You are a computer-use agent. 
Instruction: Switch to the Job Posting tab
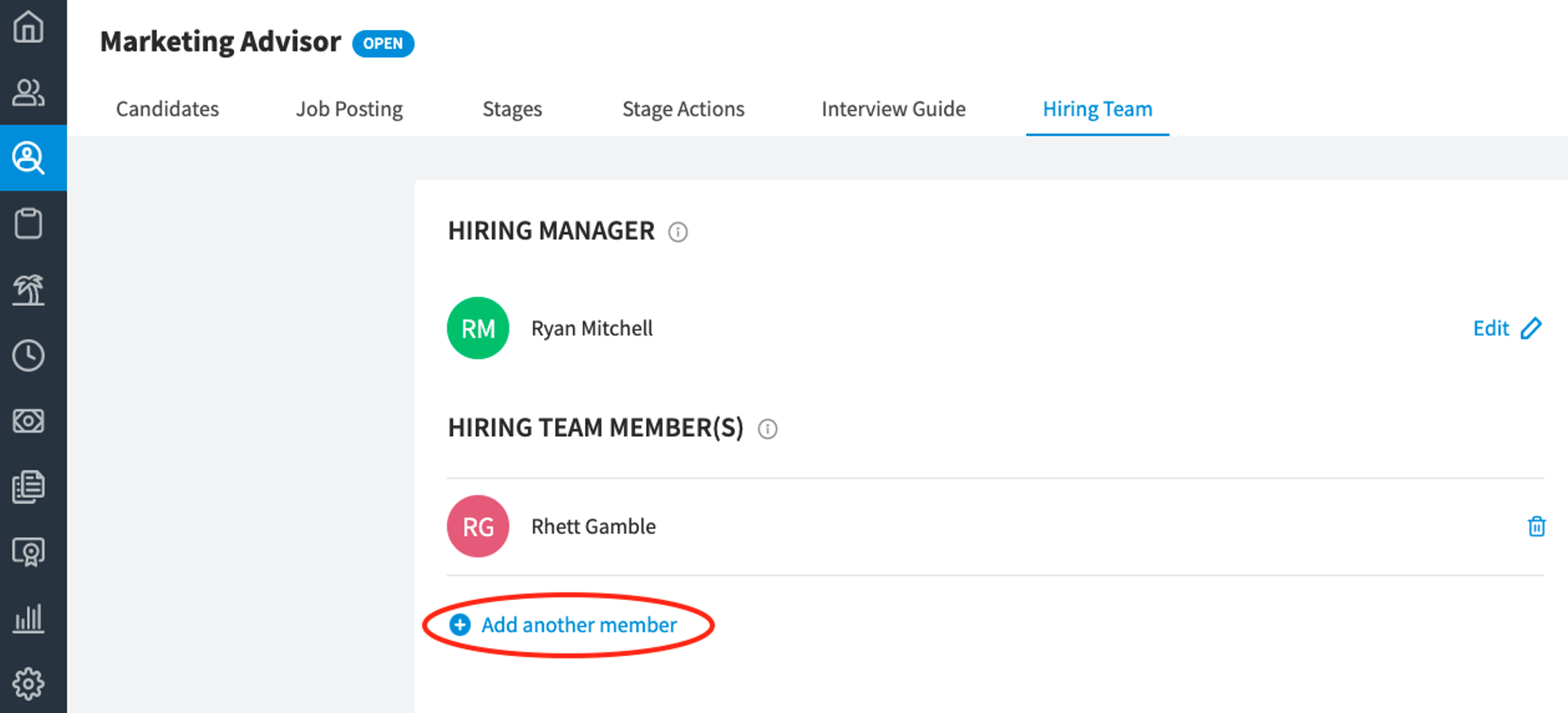350,109
